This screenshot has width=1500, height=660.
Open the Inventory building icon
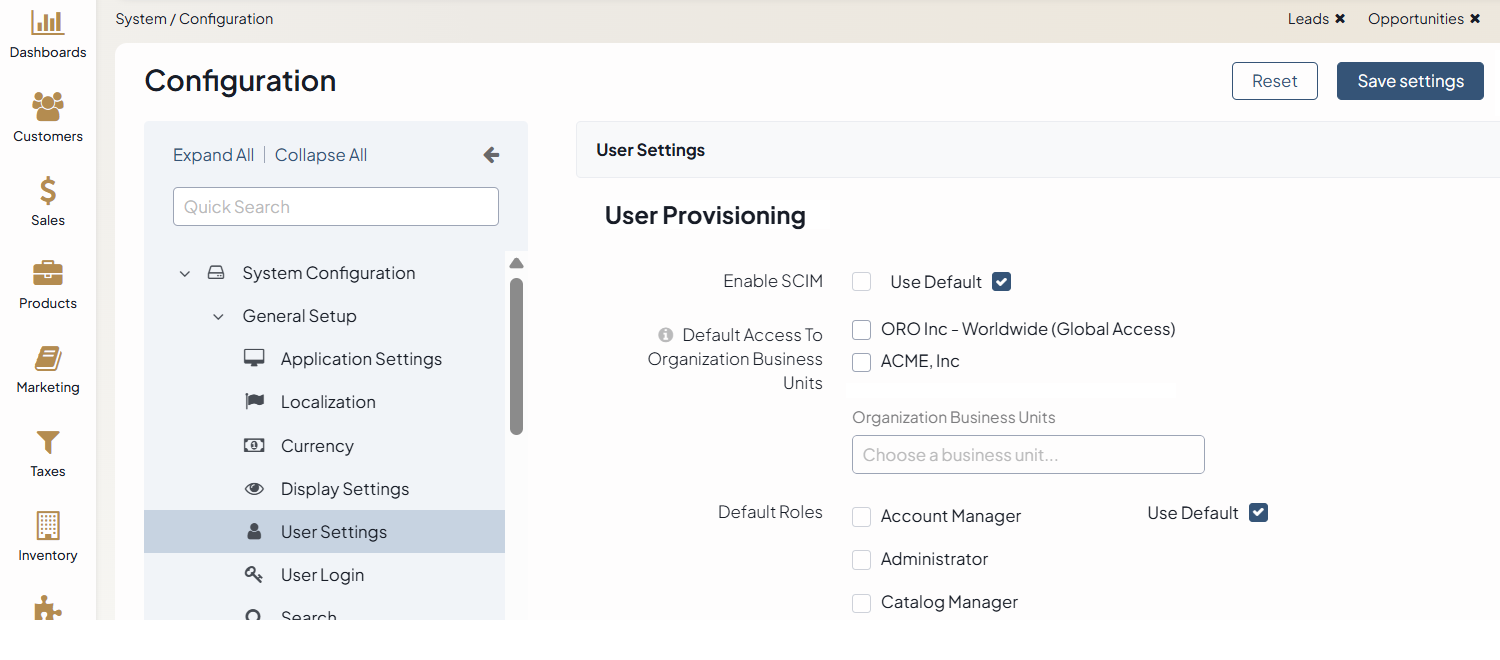point(47,526)
